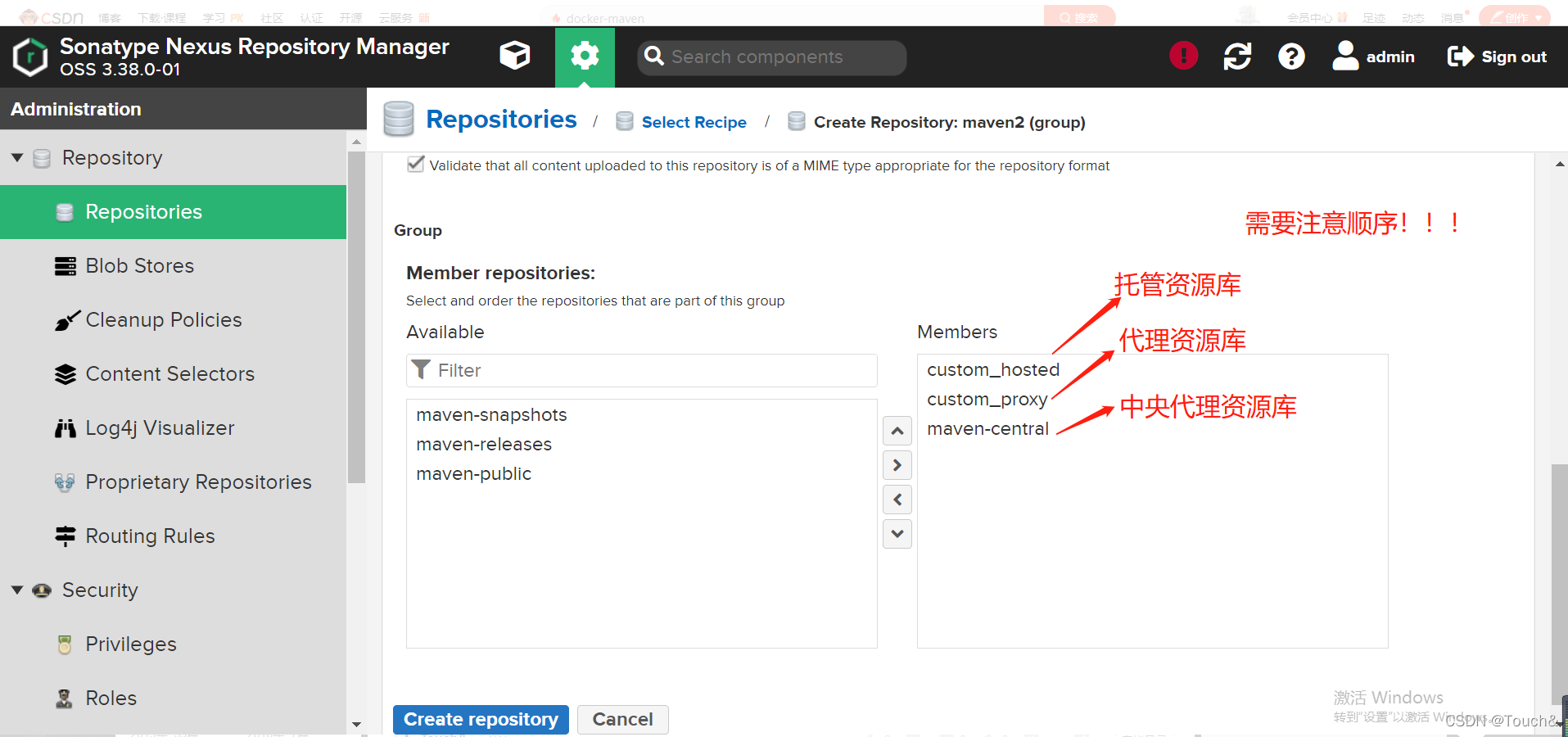This screenshot has height=737, width=1568.
Task: Click the Select Recipe database icon
Action: 625,121
